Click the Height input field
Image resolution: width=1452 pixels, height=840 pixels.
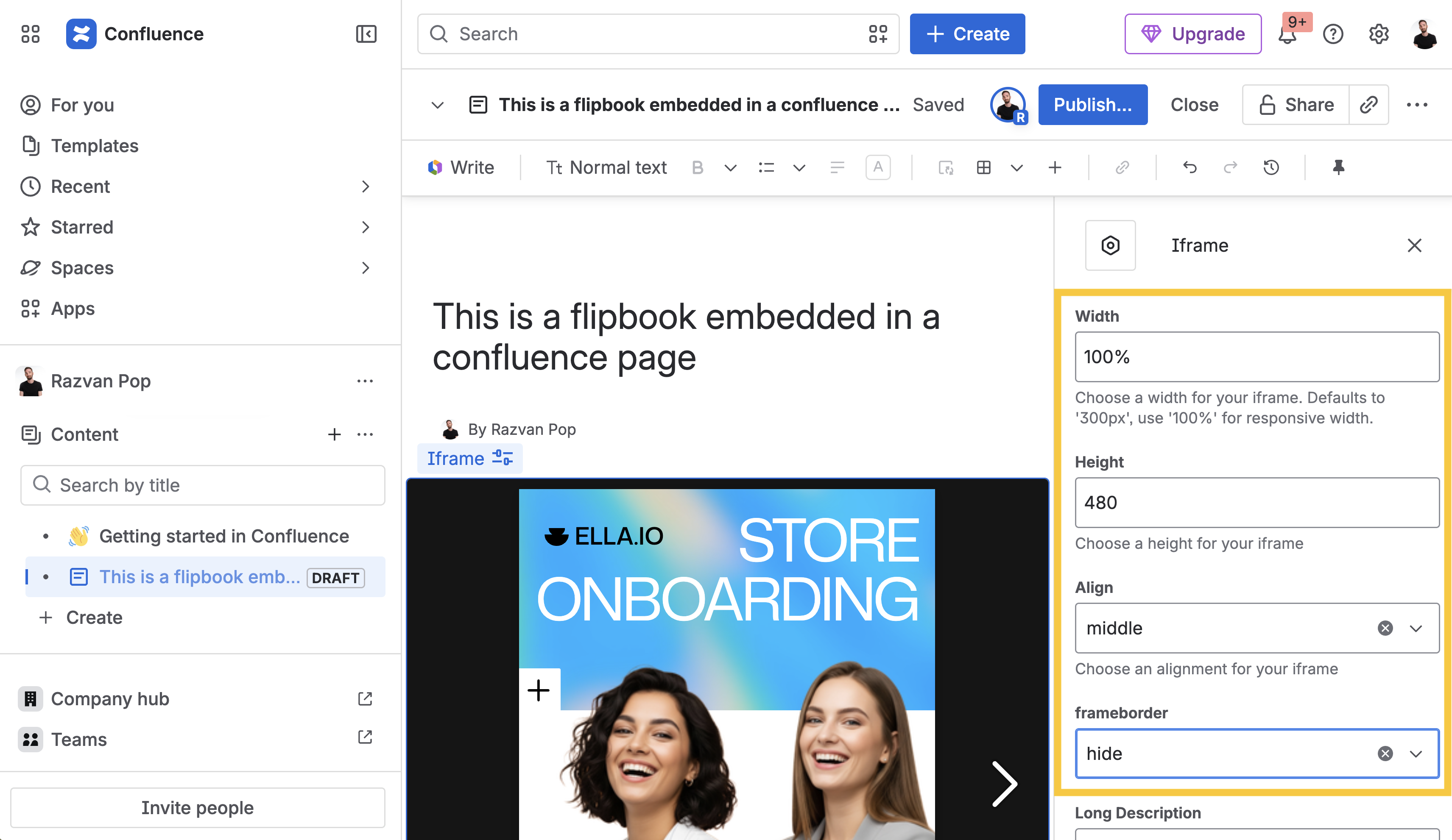[1257, 503]
